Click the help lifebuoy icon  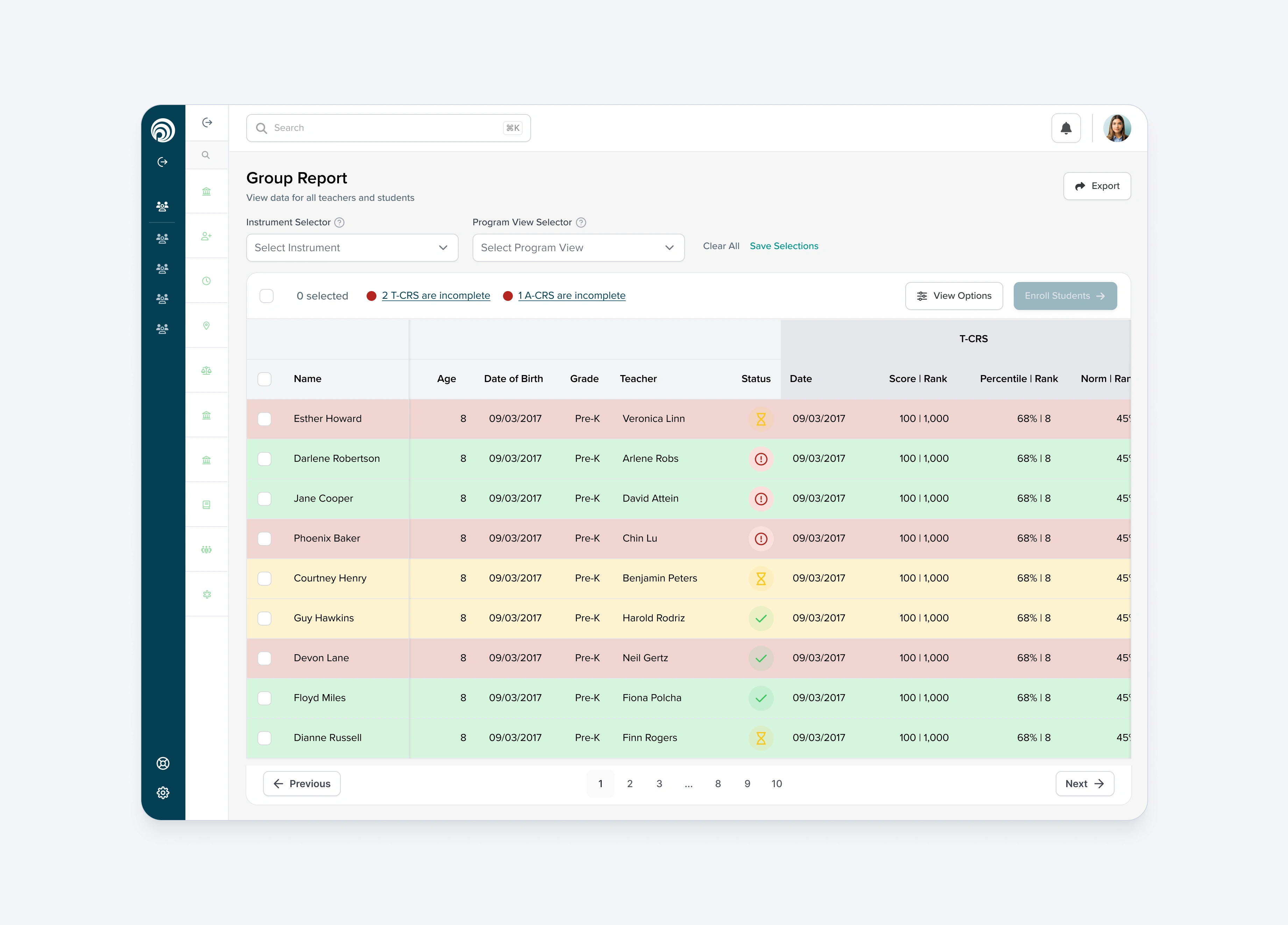coord(163,763)
